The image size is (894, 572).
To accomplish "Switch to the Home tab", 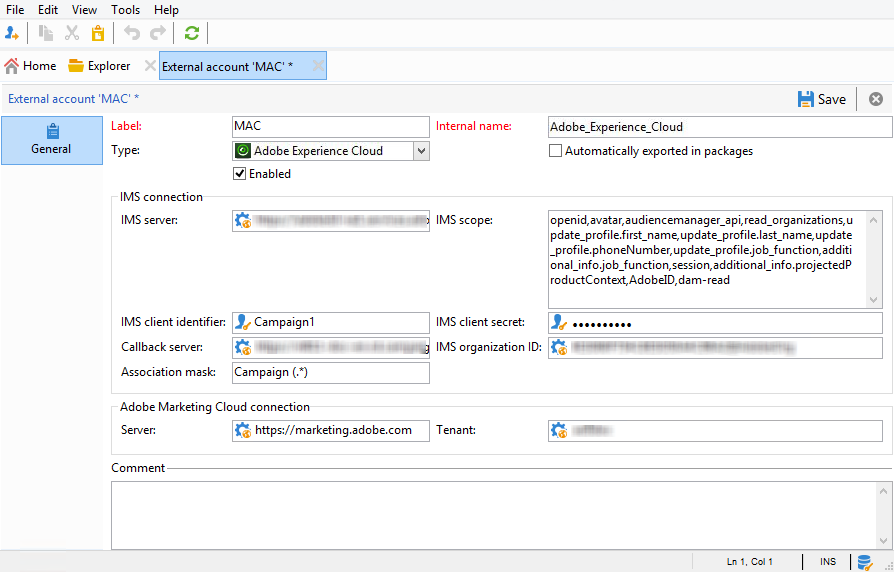I will coord(31,66).
